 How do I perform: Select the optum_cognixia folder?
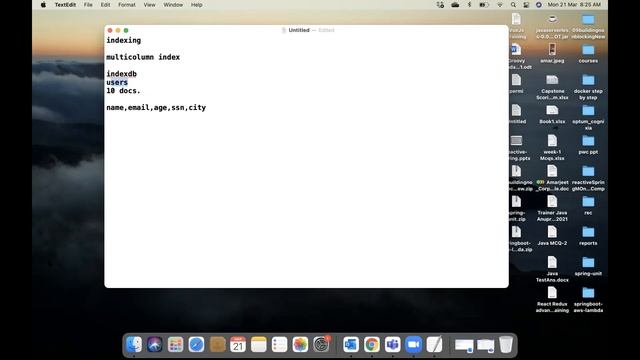coord(588,117)
